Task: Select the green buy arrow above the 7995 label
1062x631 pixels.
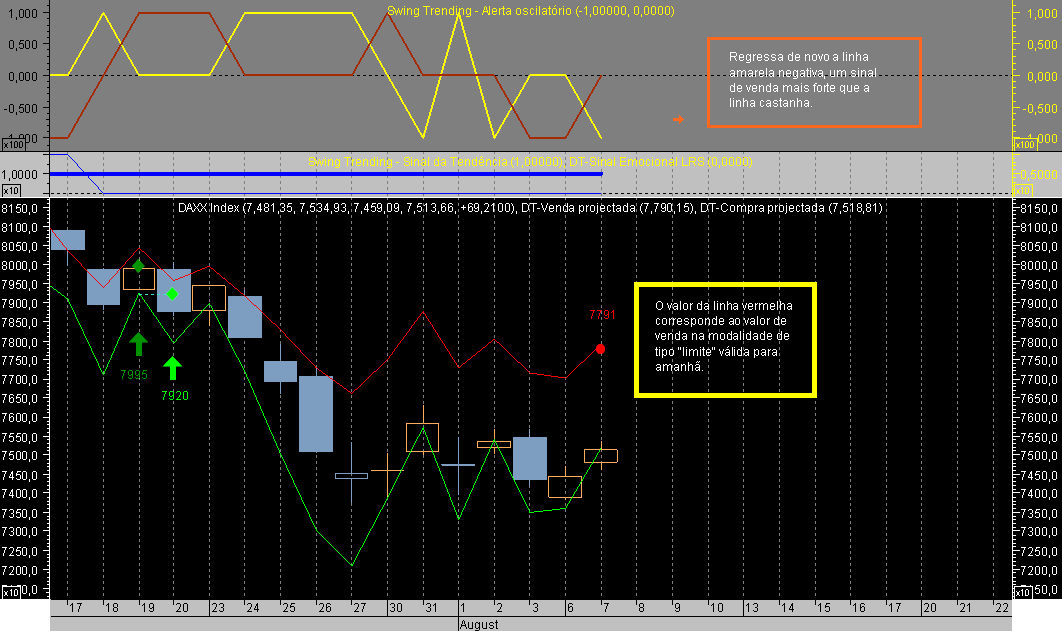Action: 137,345
